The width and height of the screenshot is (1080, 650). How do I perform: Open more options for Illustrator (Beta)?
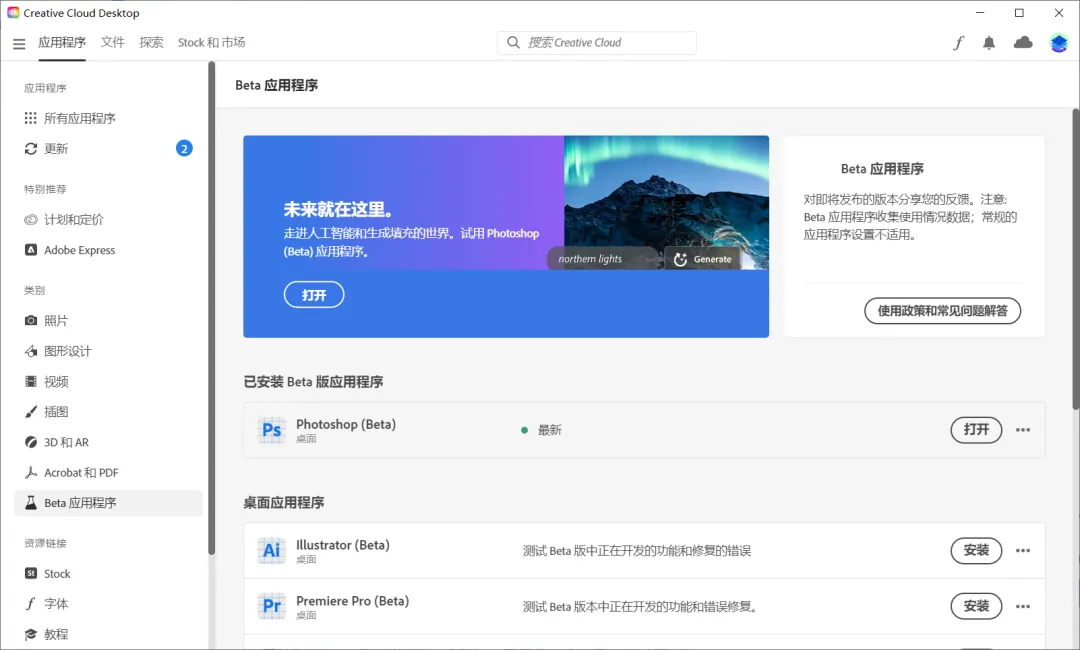pos(1023,550)
